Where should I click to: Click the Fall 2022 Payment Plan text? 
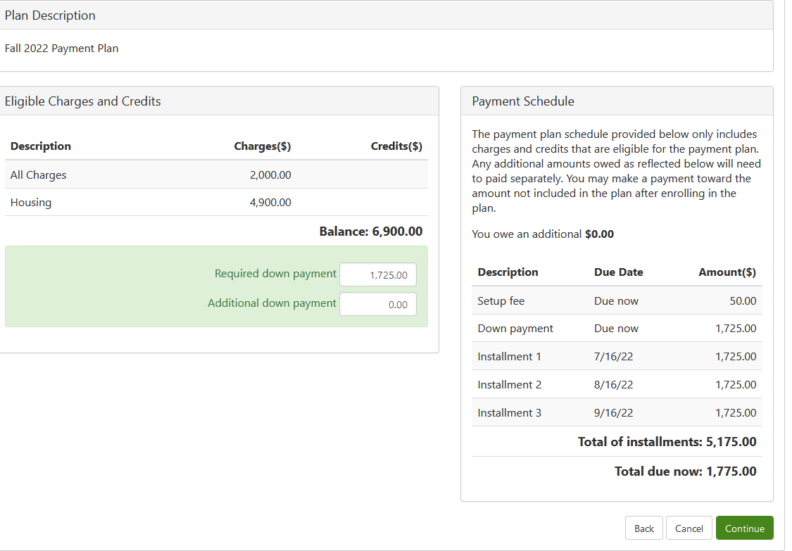click(62, 48)
